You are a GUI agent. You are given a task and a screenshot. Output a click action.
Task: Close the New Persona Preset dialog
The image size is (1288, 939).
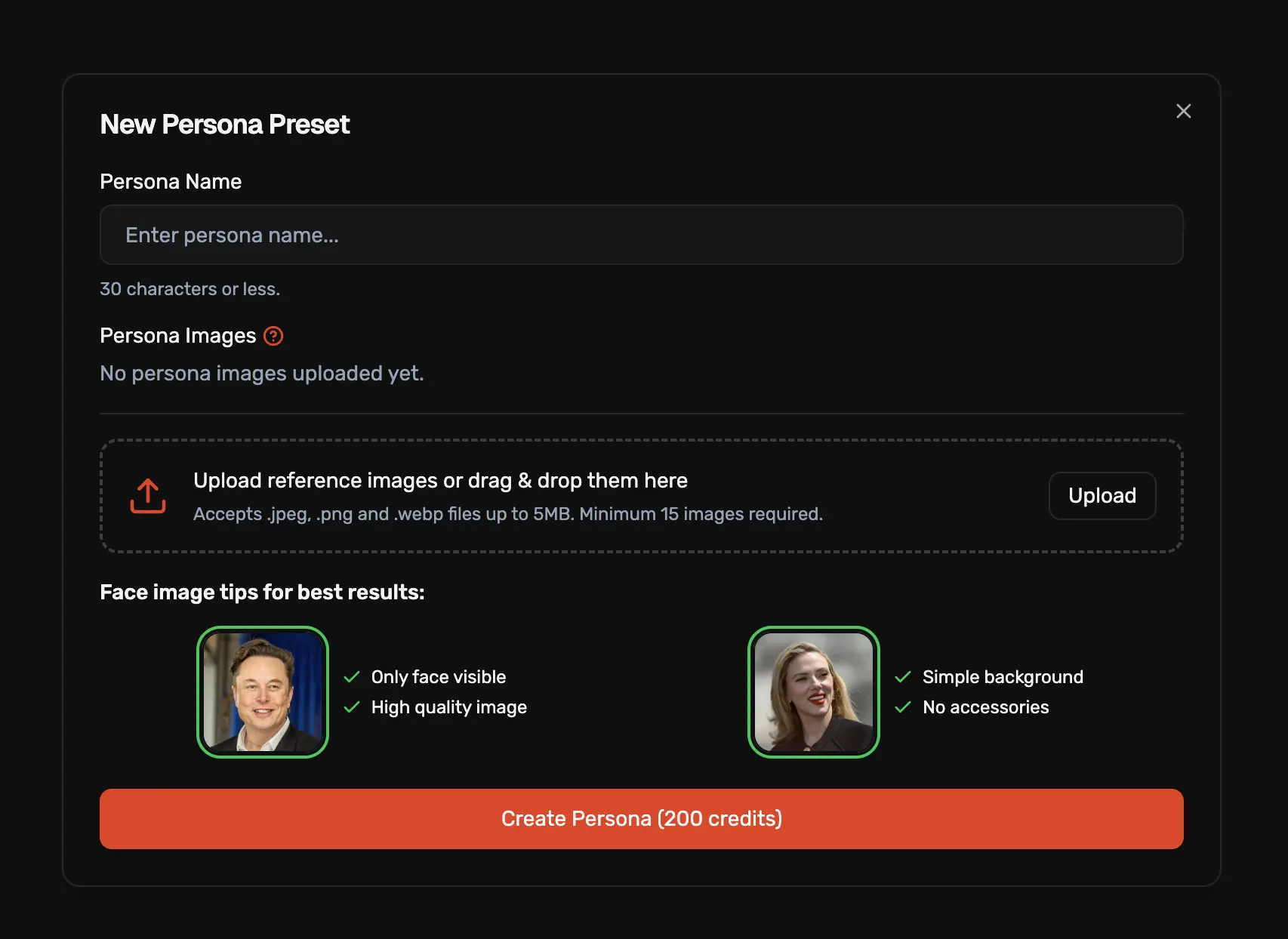coord(1183,111)
